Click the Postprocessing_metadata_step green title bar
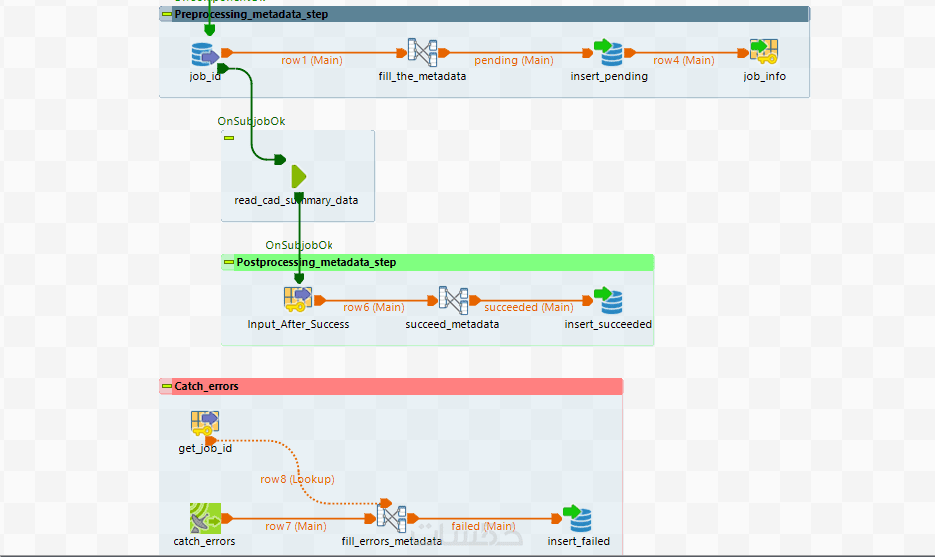Image resolution: width=935 pixels, height=557 pixels. [438, 262]
